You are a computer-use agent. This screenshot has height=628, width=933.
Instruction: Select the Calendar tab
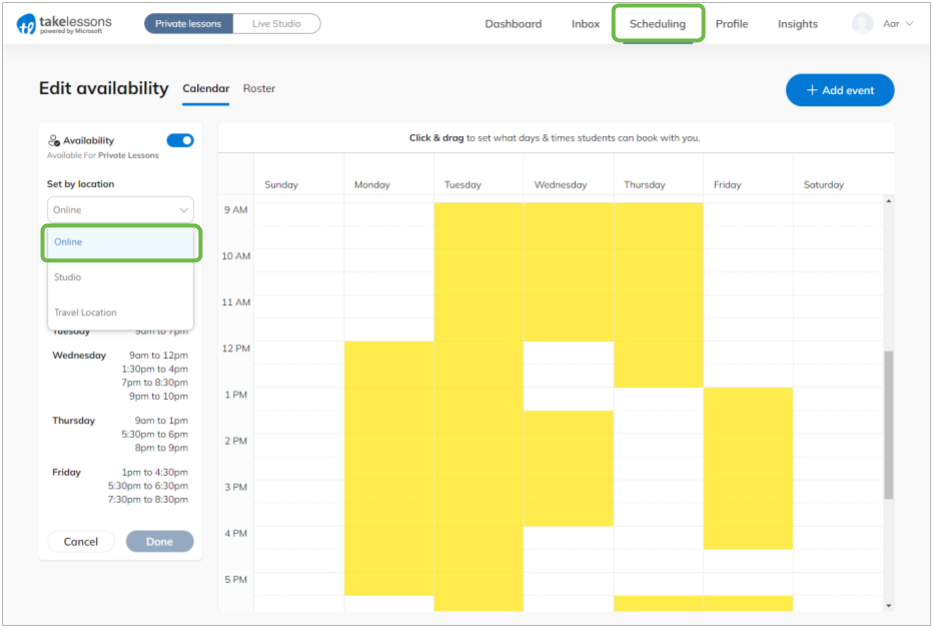pos(206,88)
